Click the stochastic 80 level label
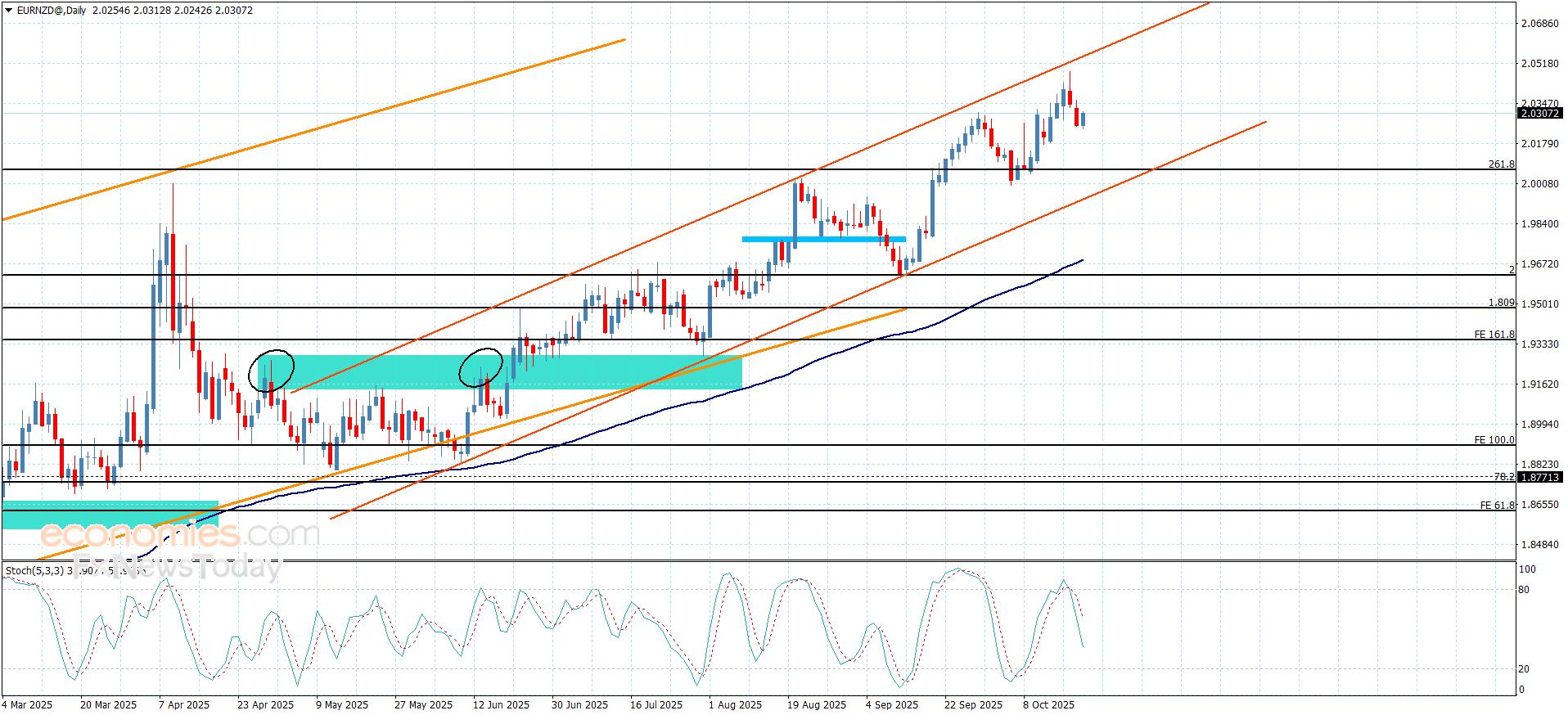This screenshot has width=1568, height=715. pyautogui.click(x=1523, y=589)
